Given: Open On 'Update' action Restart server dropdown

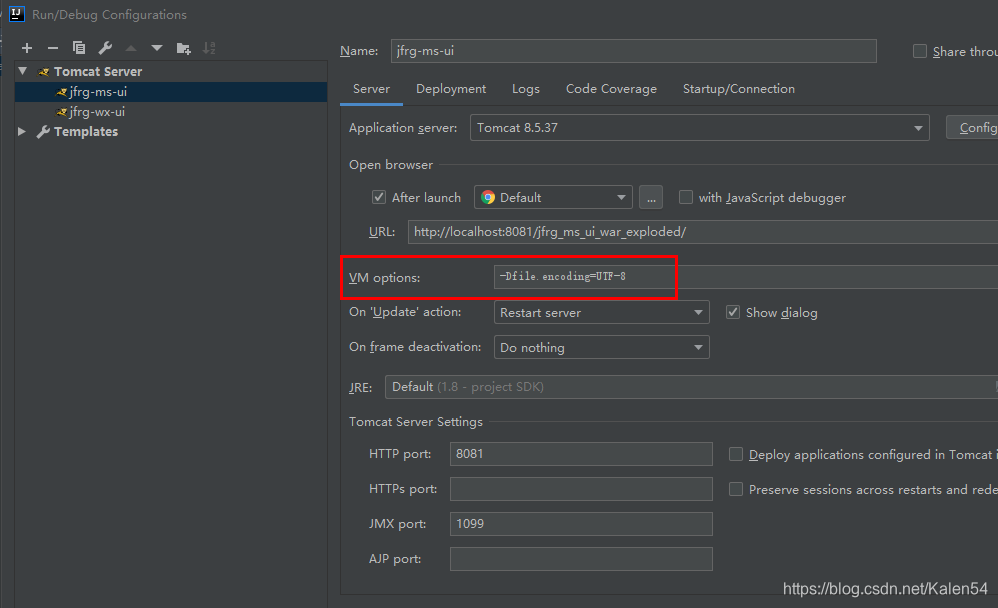Looking at the screenshot, I should click(601, 313).
